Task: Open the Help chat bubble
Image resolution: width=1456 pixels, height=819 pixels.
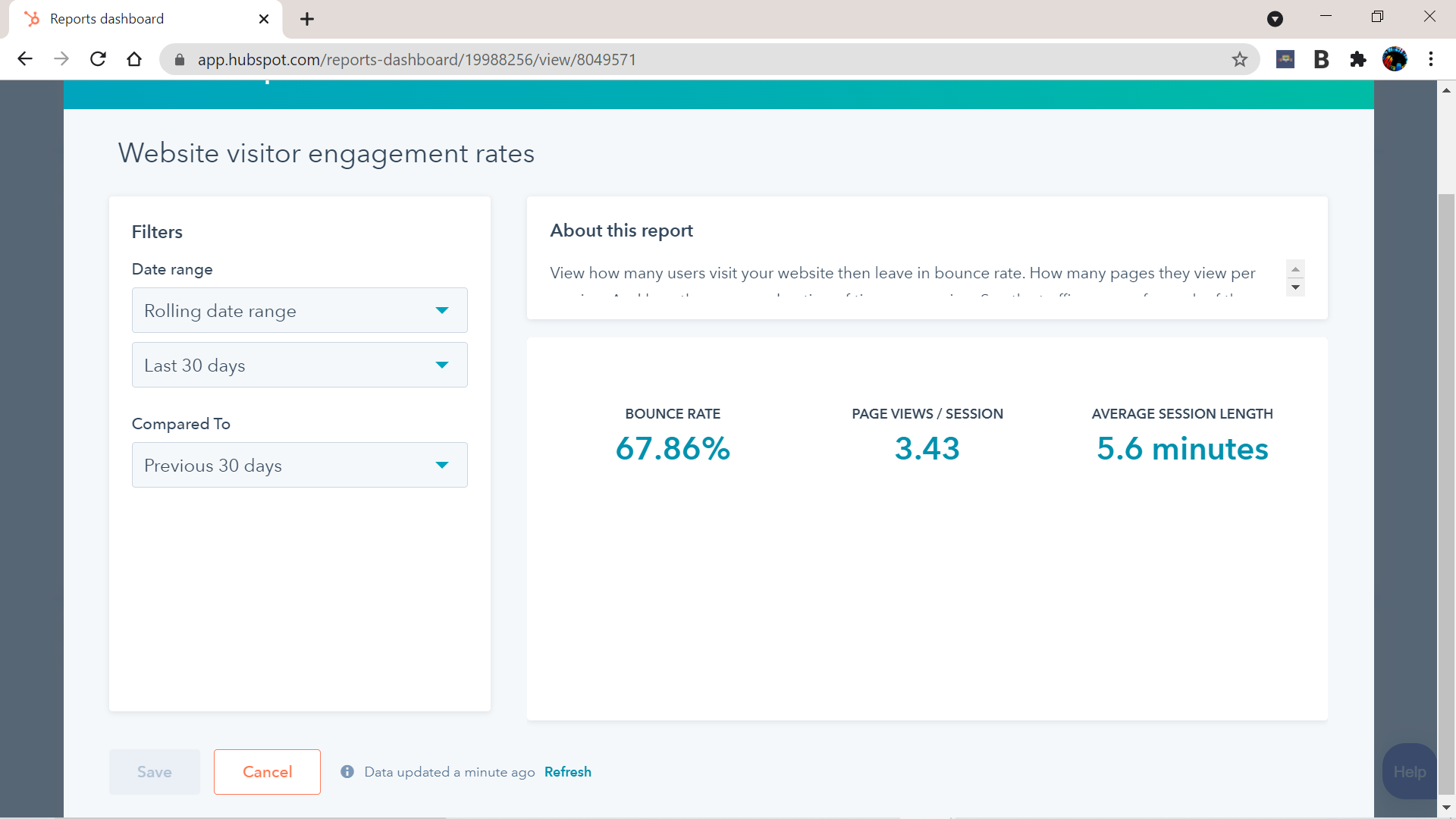Action: (1409, 771)
